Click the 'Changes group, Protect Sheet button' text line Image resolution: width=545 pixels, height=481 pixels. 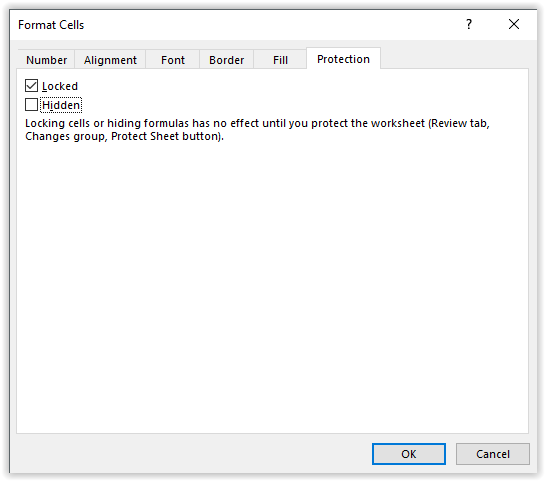124,136
